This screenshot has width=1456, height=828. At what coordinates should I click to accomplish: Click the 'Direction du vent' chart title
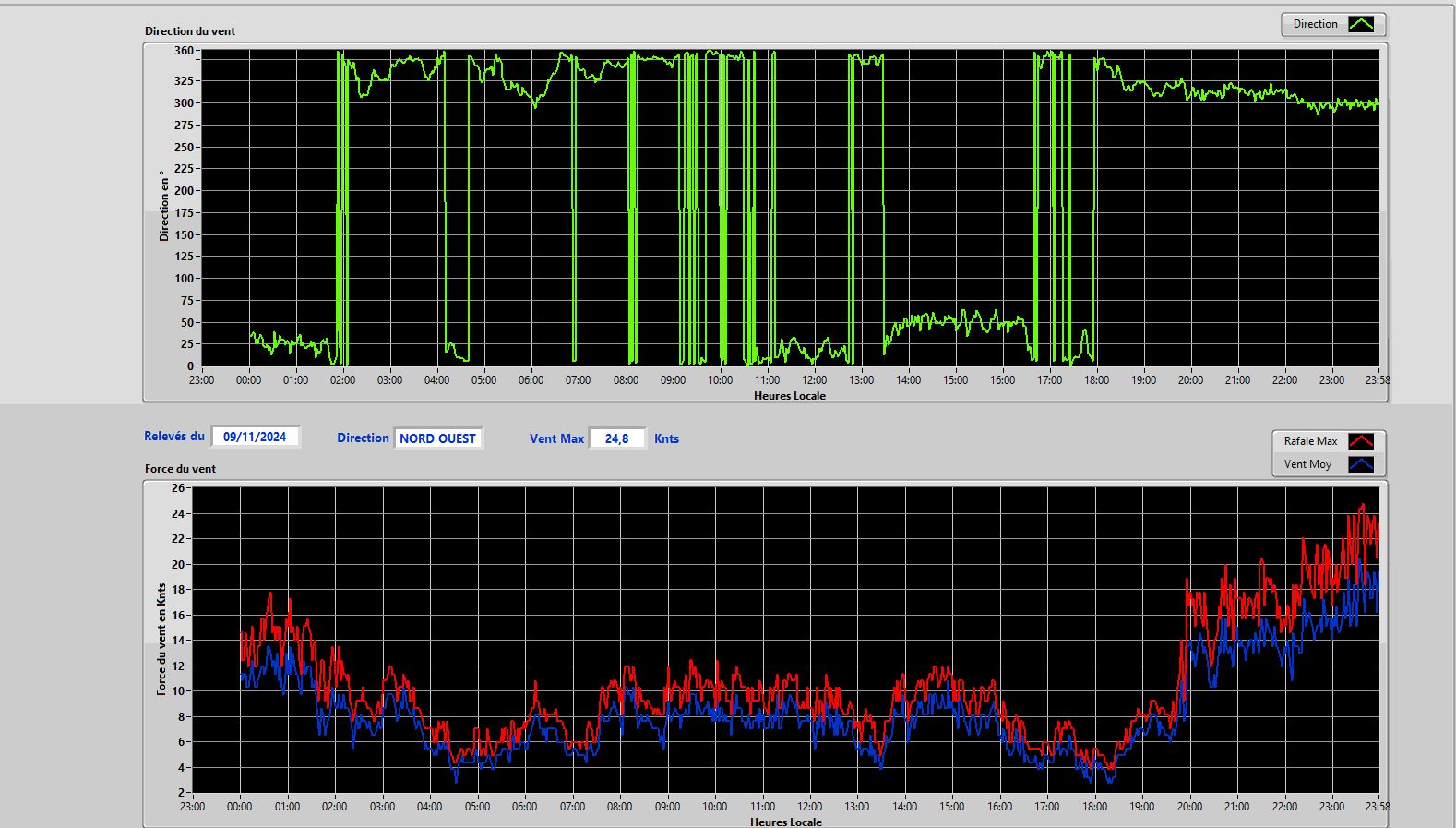coord(190,30)
